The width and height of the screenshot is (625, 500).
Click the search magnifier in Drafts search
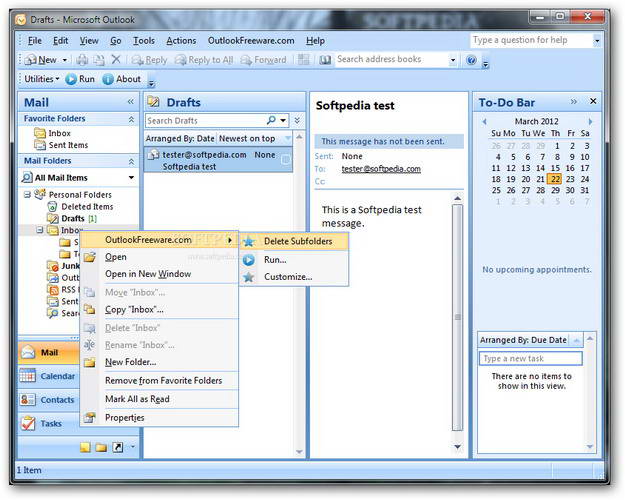click(271, 120)
